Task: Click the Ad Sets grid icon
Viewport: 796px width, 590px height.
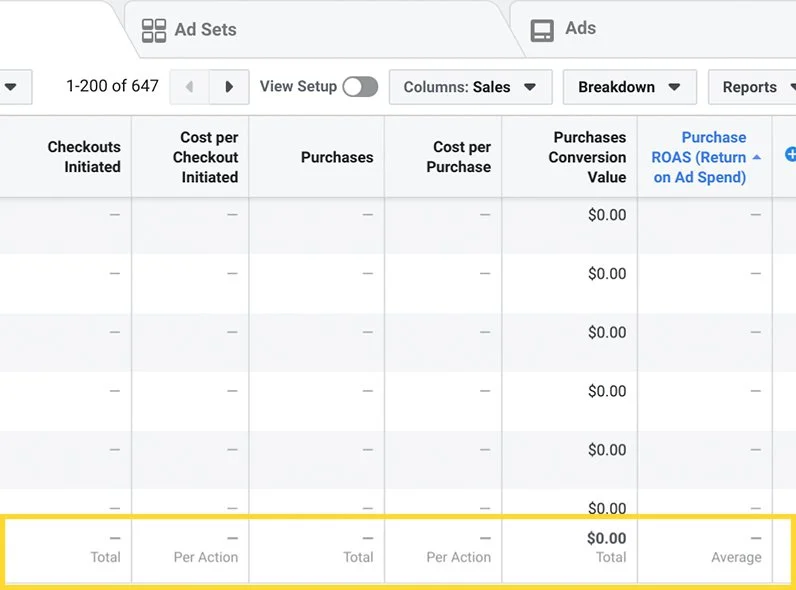Action: (x=154, y=30)
